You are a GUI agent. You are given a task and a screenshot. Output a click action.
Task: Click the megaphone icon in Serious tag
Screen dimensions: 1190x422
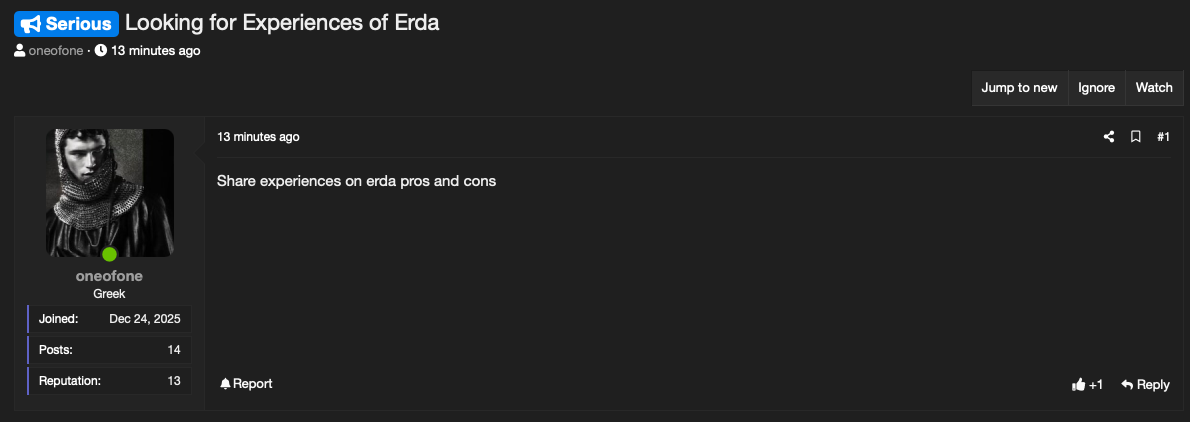pyautogui.click(x=30, y=24)
